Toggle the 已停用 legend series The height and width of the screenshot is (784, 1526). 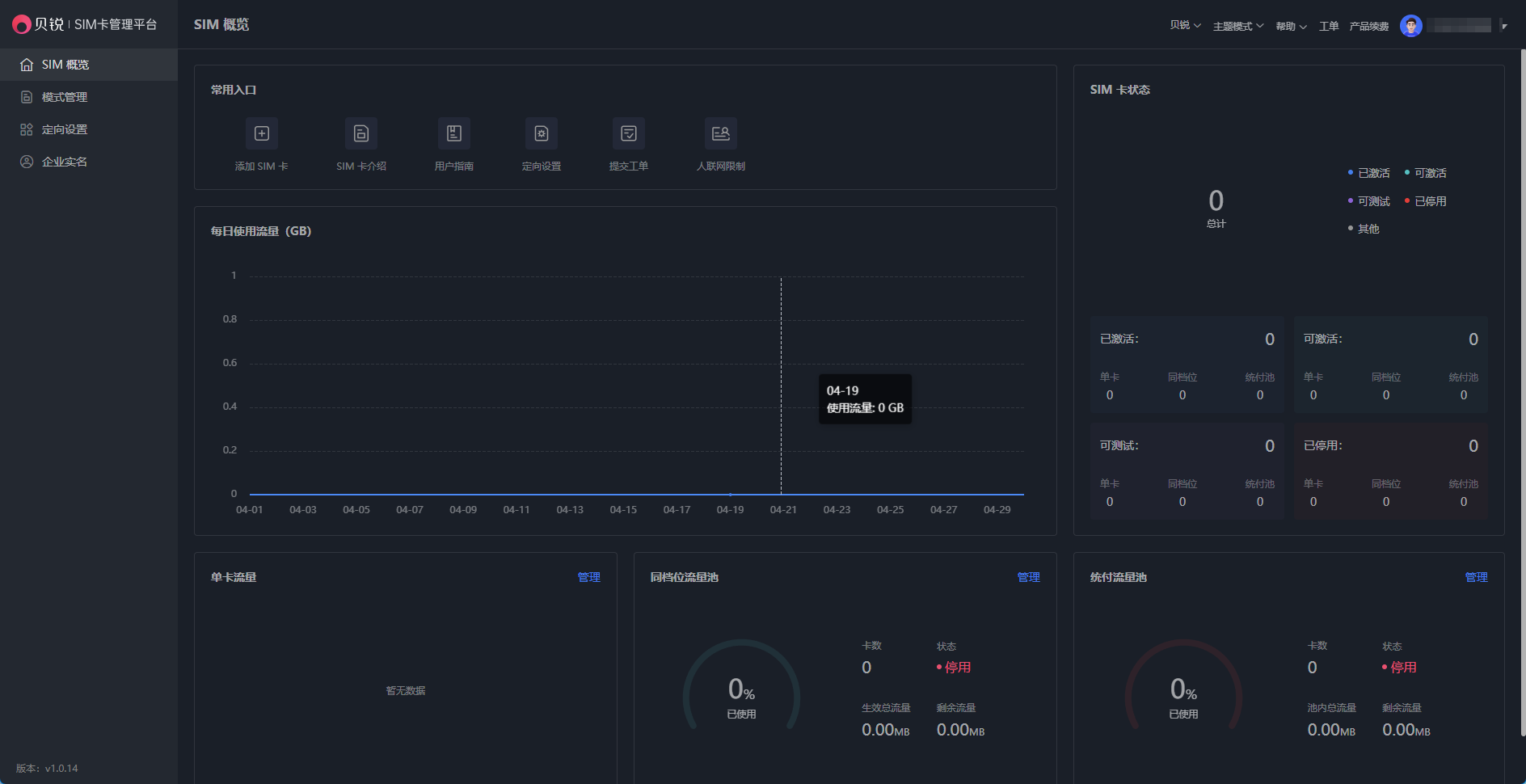(x=1429, y=201)
